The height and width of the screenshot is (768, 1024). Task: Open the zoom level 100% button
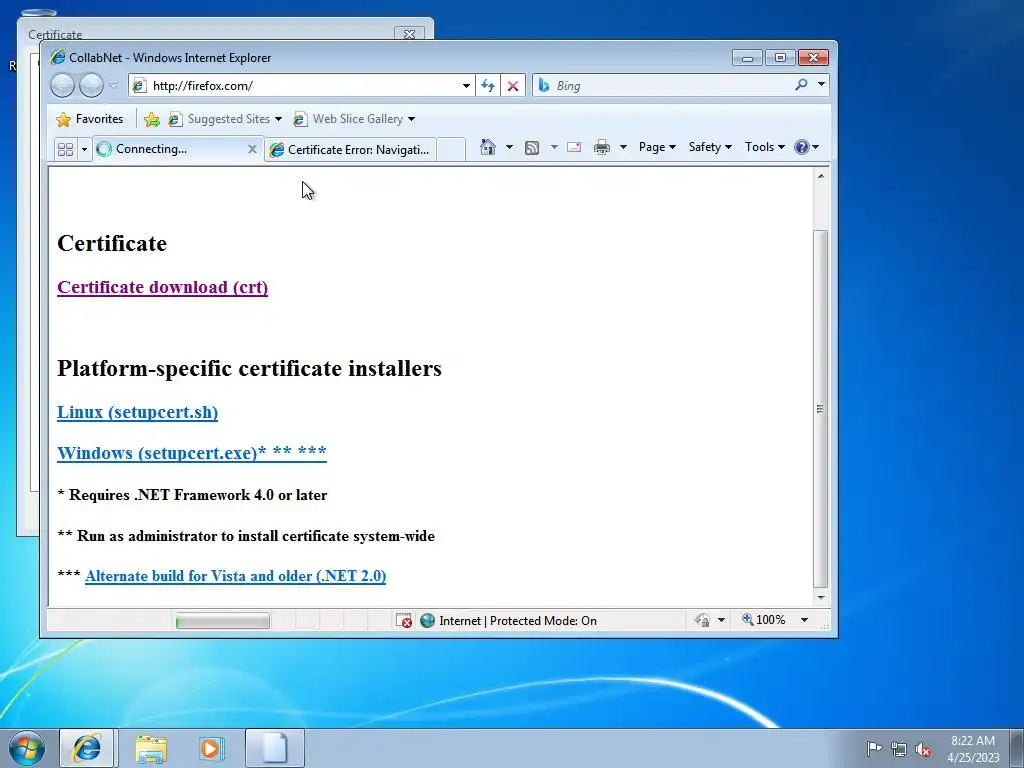pos(763,620)
